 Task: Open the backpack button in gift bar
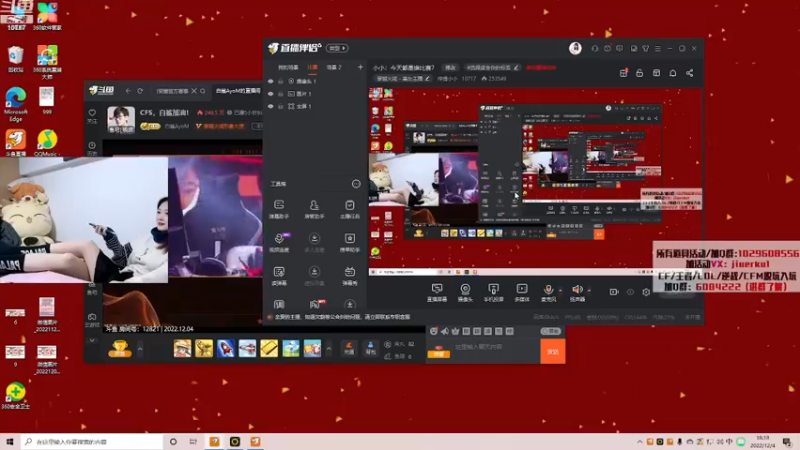click(370, 348)
